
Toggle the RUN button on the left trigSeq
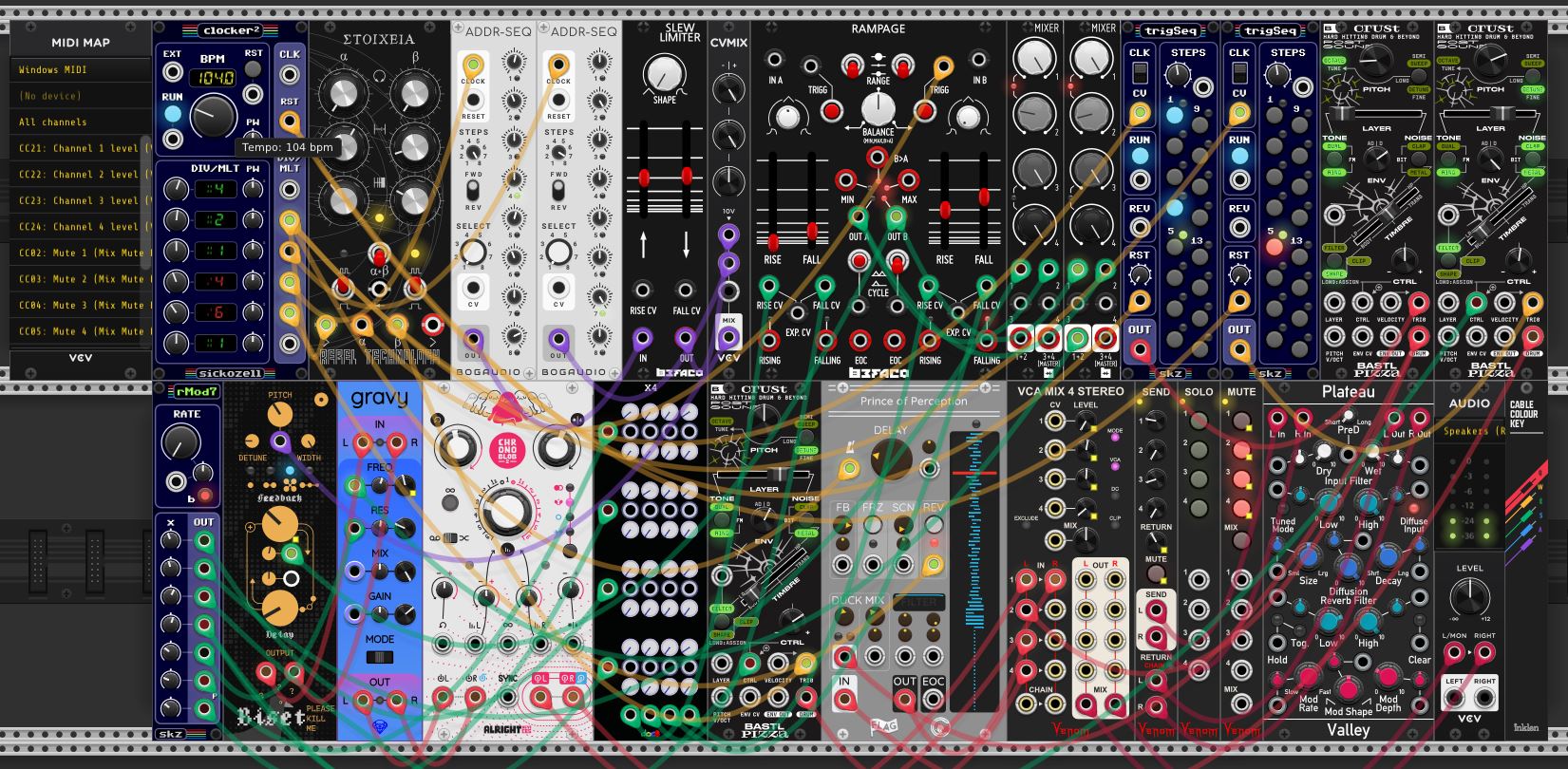[x=1140, y=157]
